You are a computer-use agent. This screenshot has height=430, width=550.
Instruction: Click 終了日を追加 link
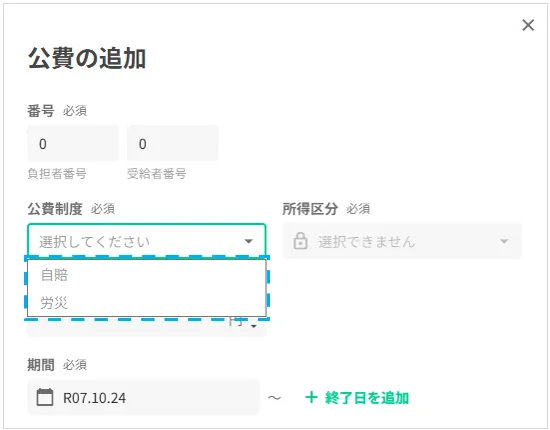click(x=367, y=398)
